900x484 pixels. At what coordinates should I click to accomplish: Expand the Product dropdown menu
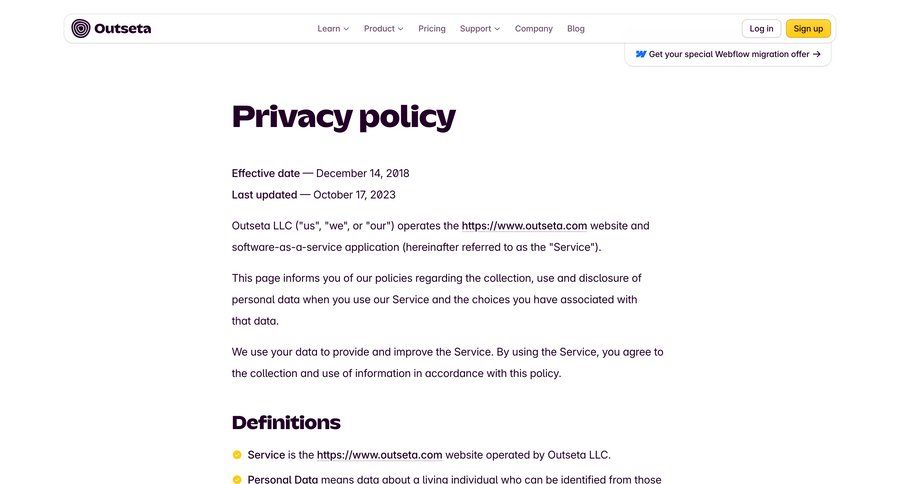pyautogui.click(x=383, y=29)
